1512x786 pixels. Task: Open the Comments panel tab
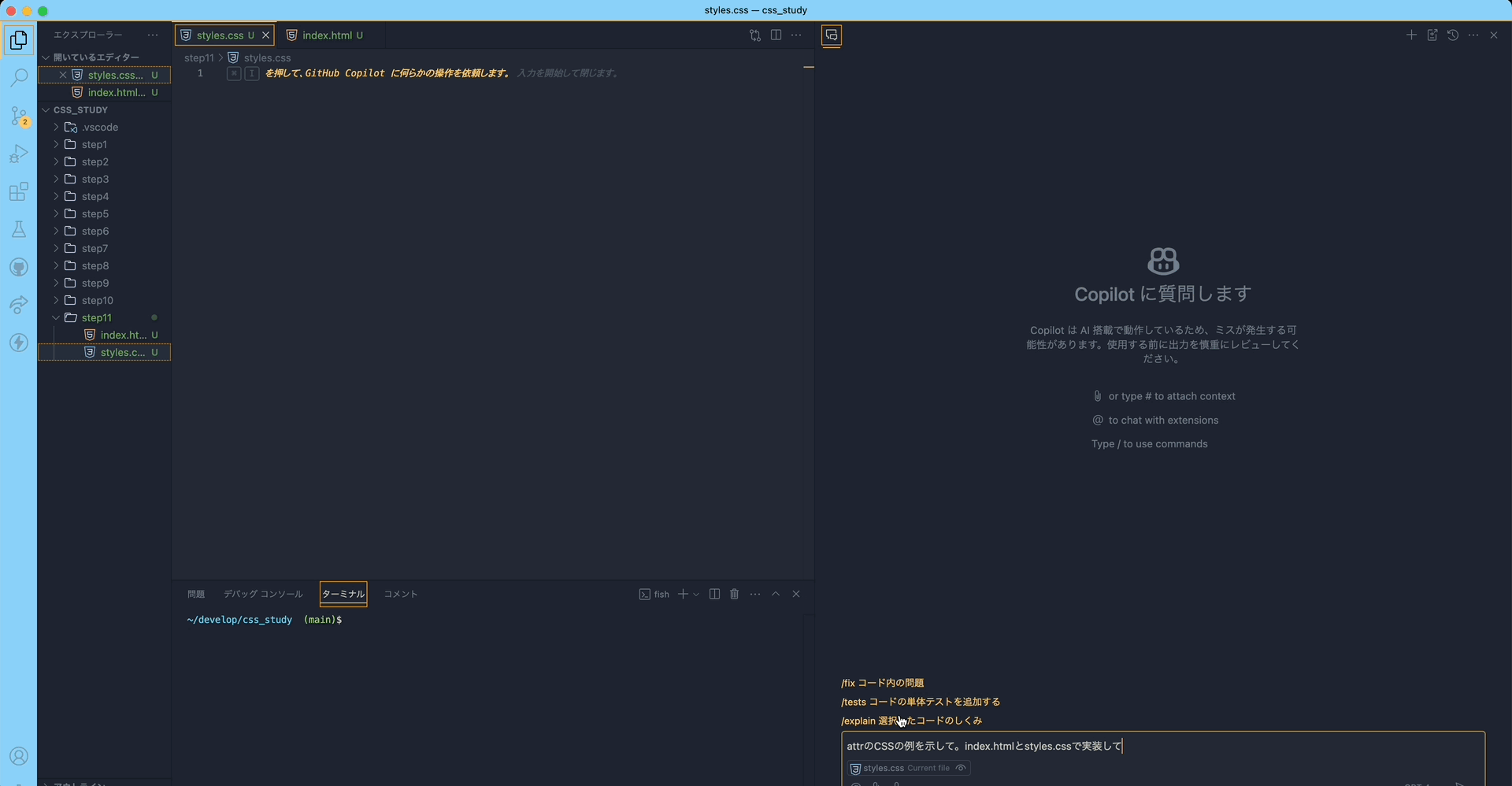coord(401,595)
